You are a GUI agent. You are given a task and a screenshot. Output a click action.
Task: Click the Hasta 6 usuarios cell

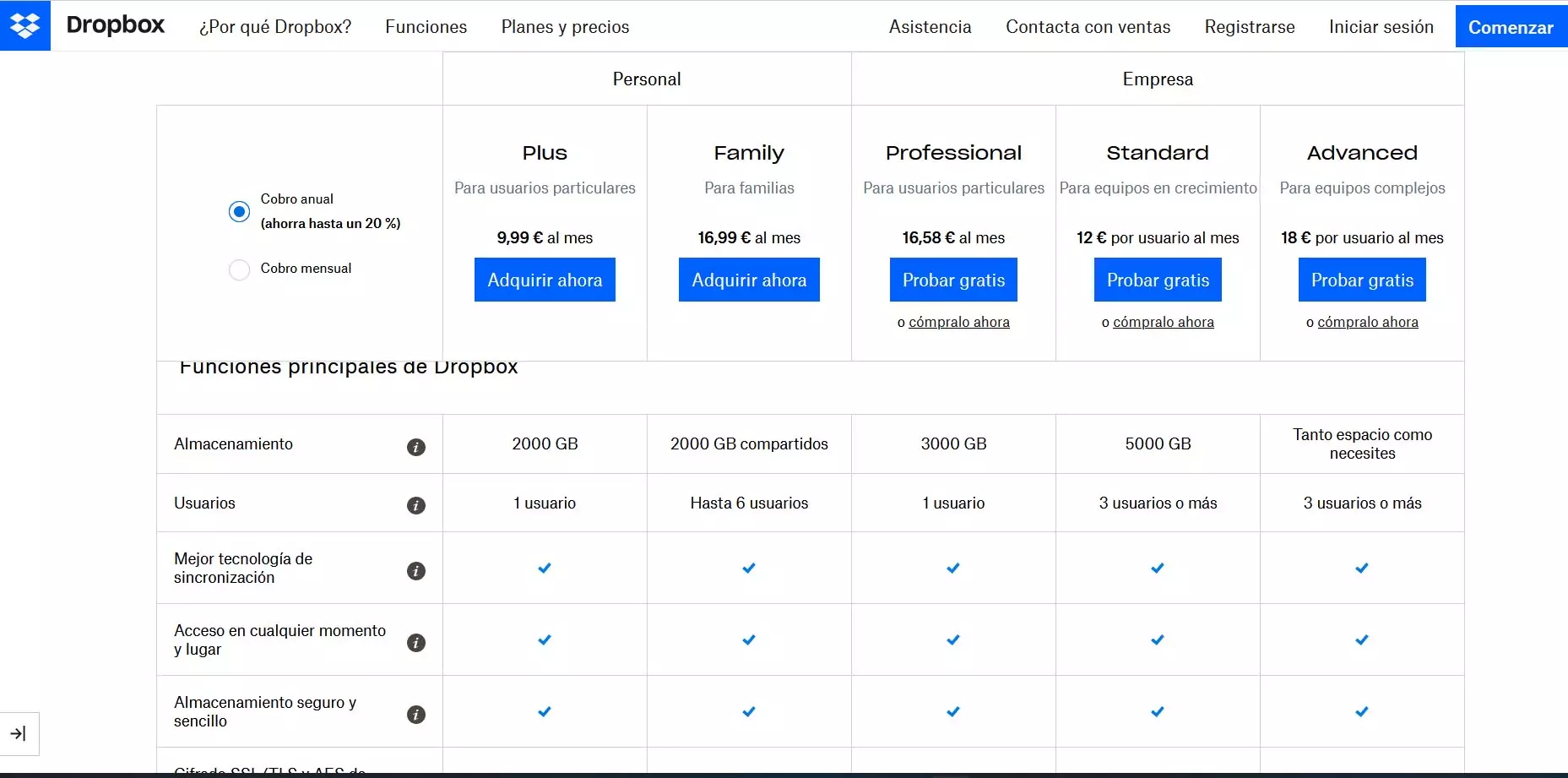[x=749, y=503]
